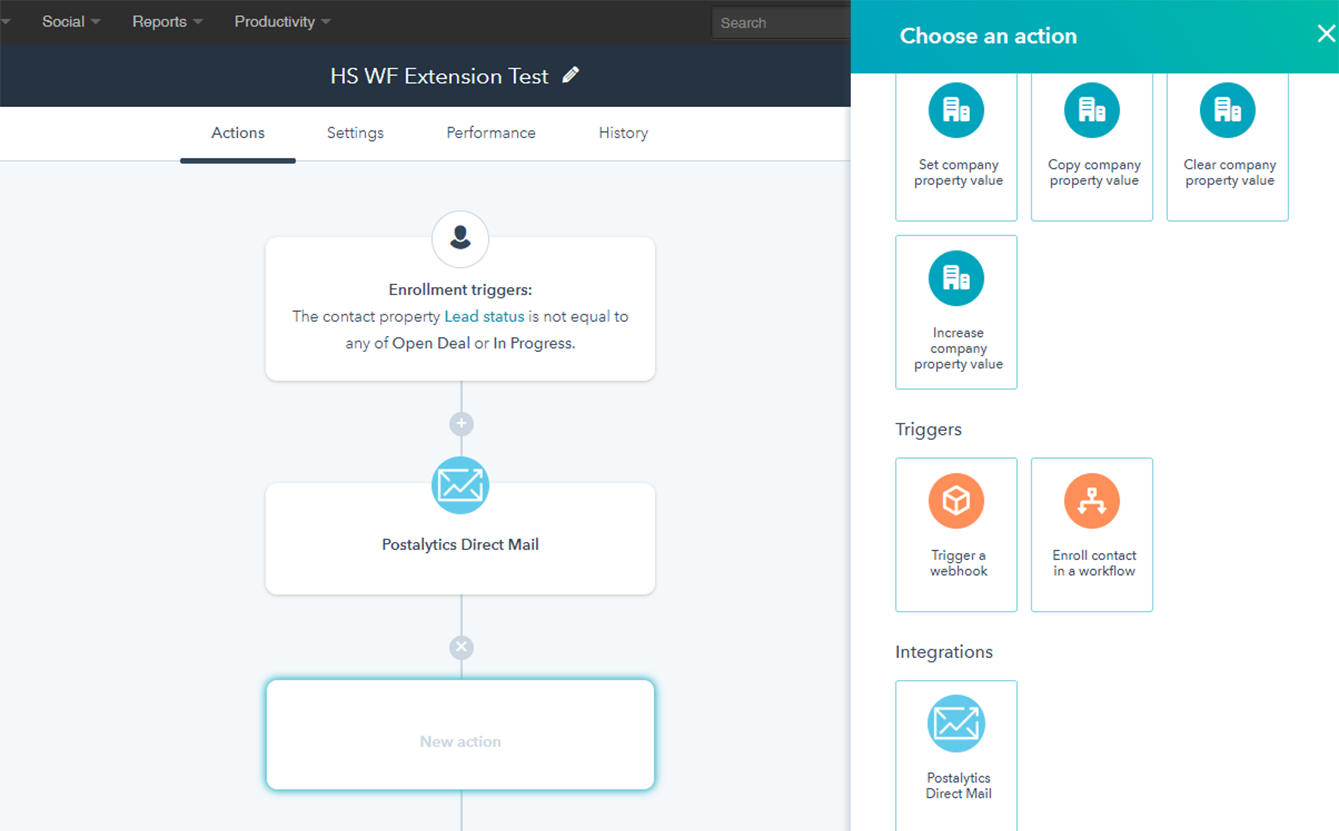Open the Lead status property link

pos(486,315)
